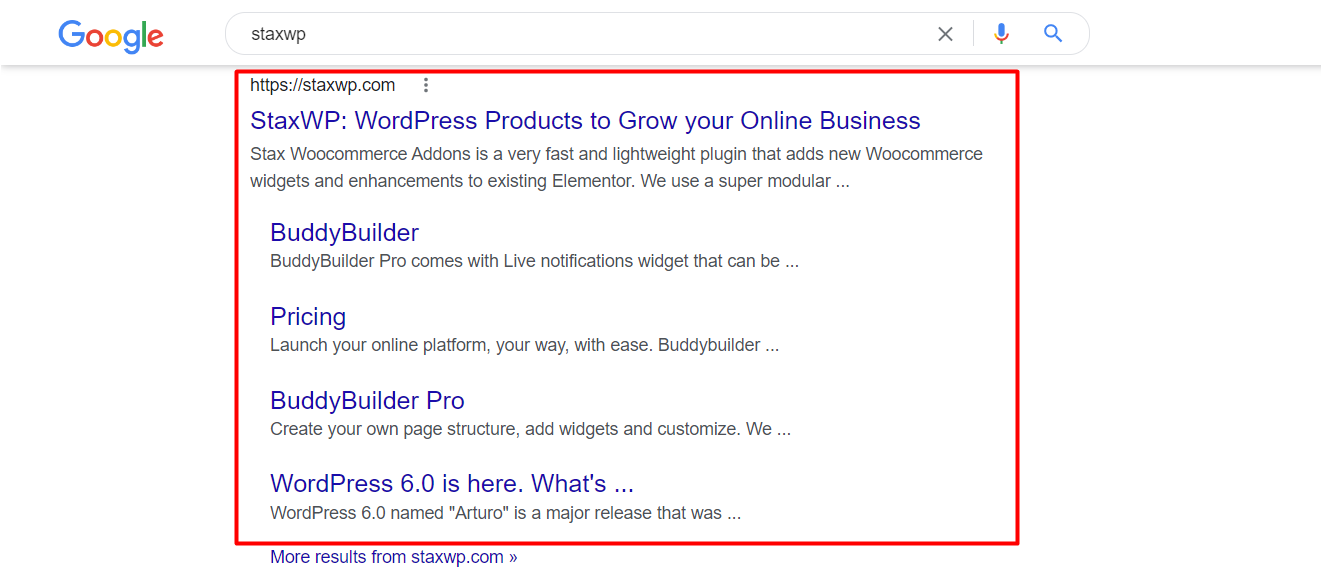Click the https://staxwp.com breadcrumb link
The width and height of the screenshot is (1321, 585).
tap(322, 85)
